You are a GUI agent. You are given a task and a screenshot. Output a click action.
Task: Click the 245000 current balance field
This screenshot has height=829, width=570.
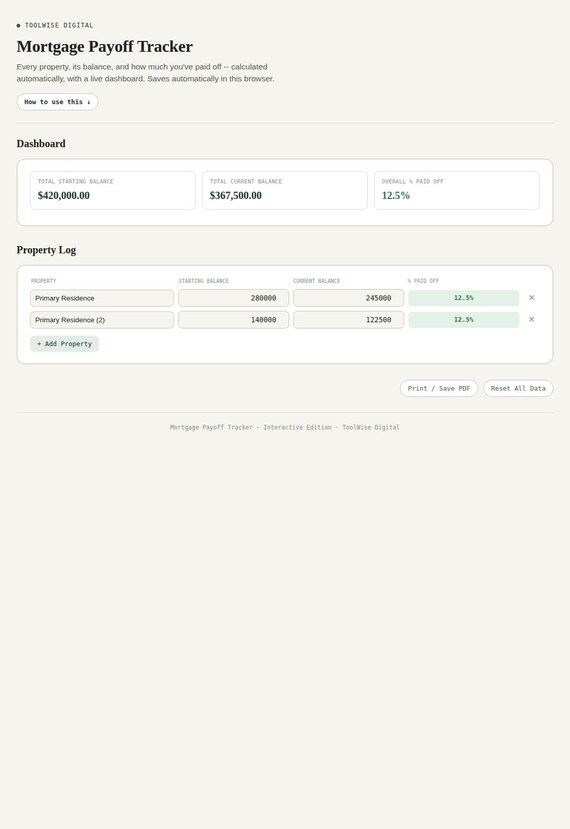tap(348, 298)
